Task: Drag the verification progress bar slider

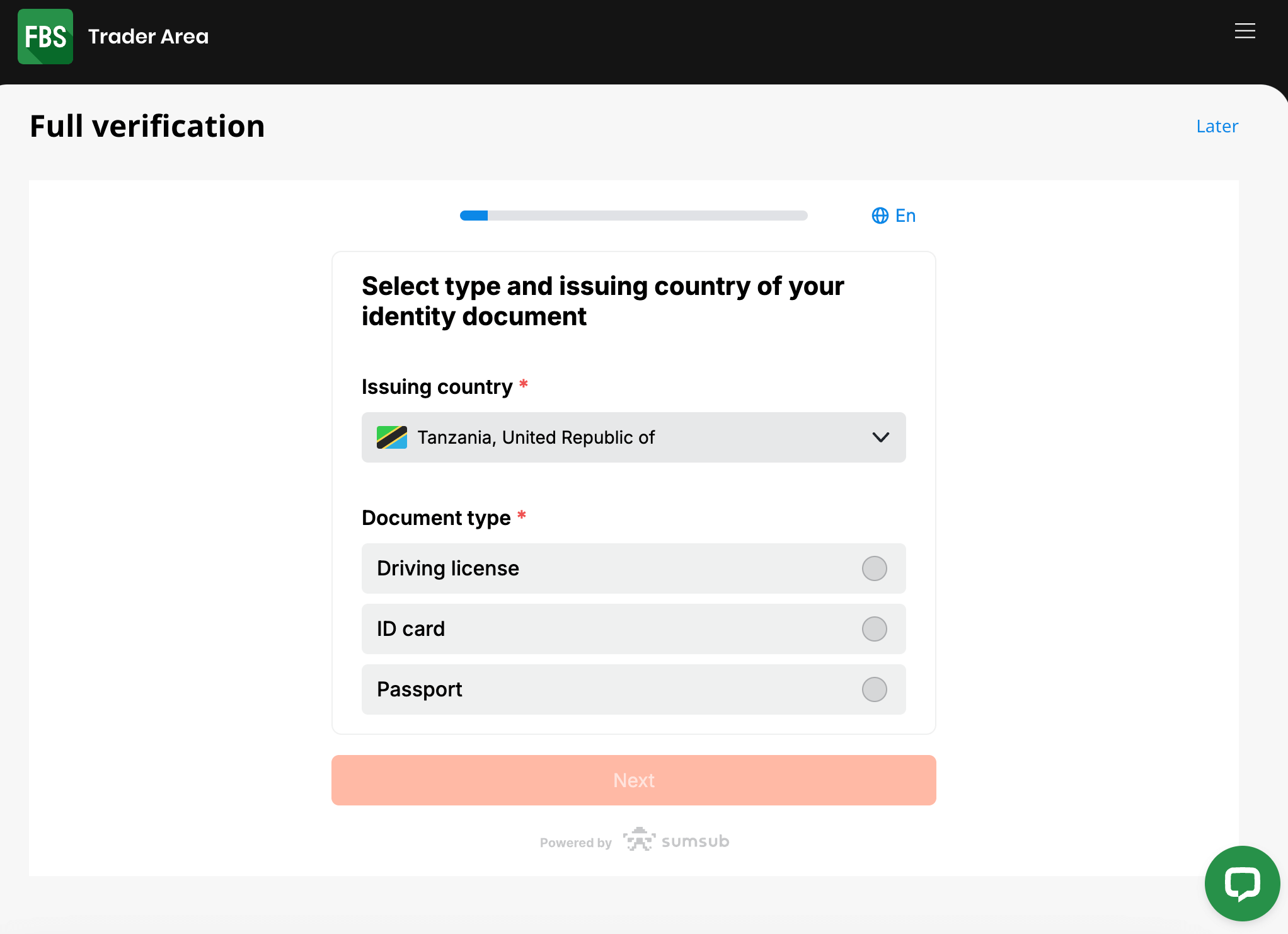Action: click(490, 215)
